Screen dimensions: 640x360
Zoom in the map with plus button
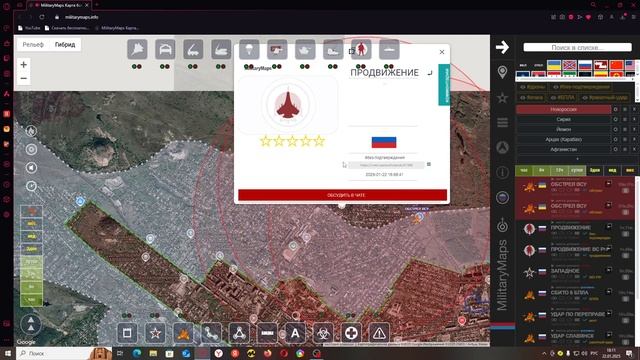[24, 64]
